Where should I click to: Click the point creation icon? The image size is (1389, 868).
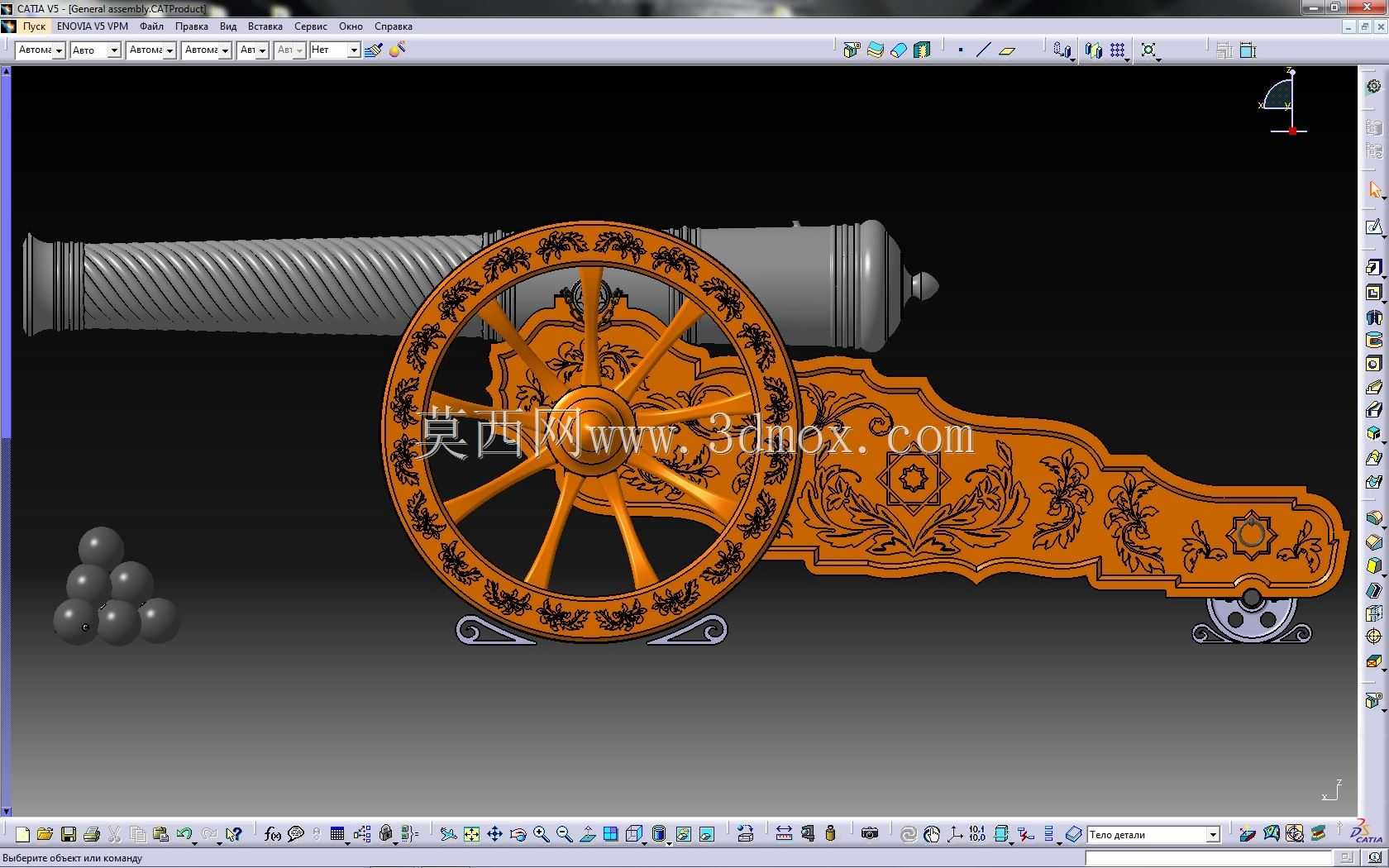[961, 50]
